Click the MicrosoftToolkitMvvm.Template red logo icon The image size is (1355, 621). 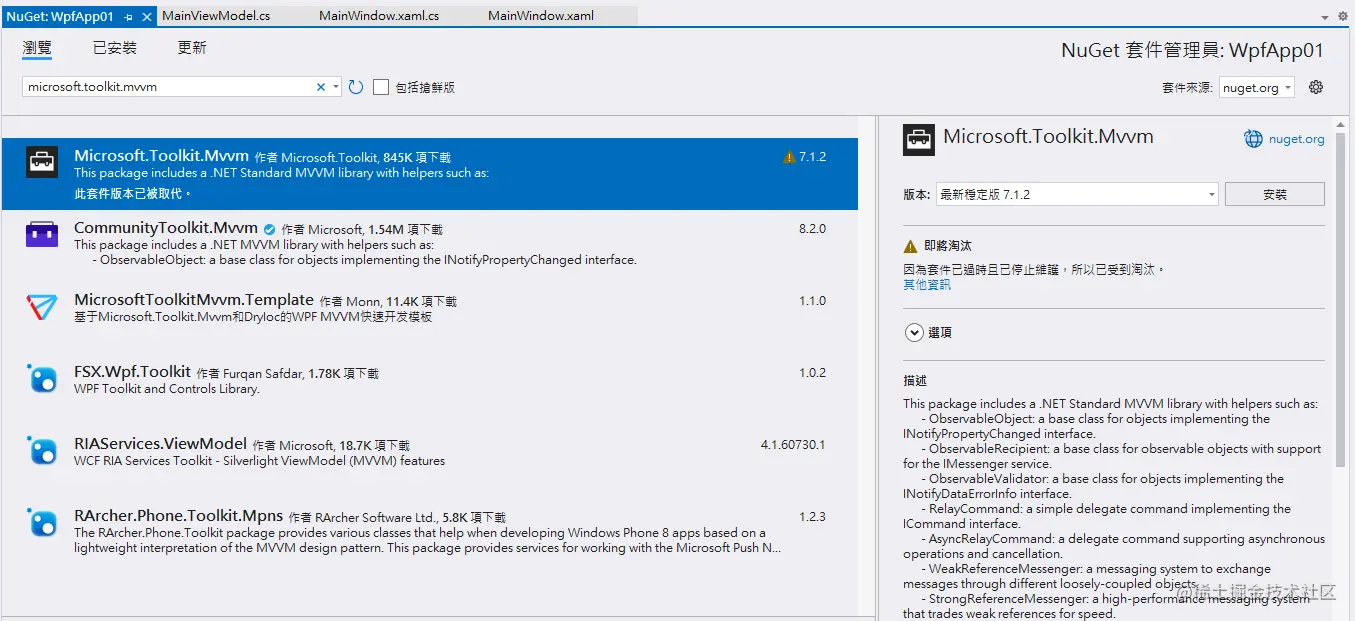[42, 306]
